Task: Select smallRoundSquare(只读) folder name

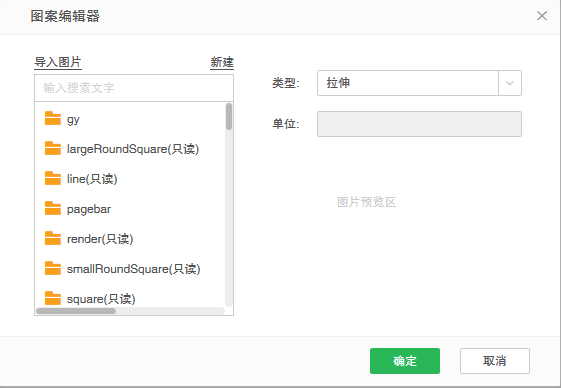Action: (x=133, y=269)
